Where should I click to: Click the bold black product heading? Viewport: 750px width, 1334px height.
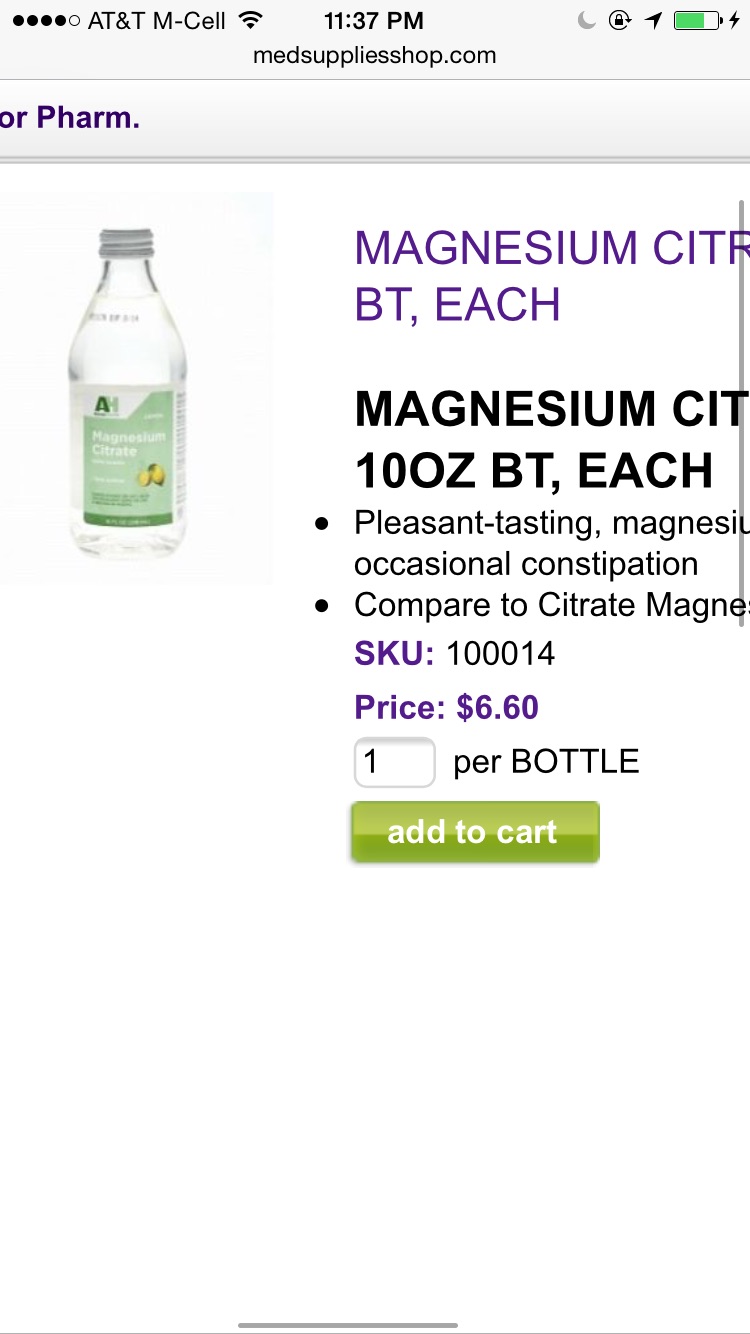point(552,439)
